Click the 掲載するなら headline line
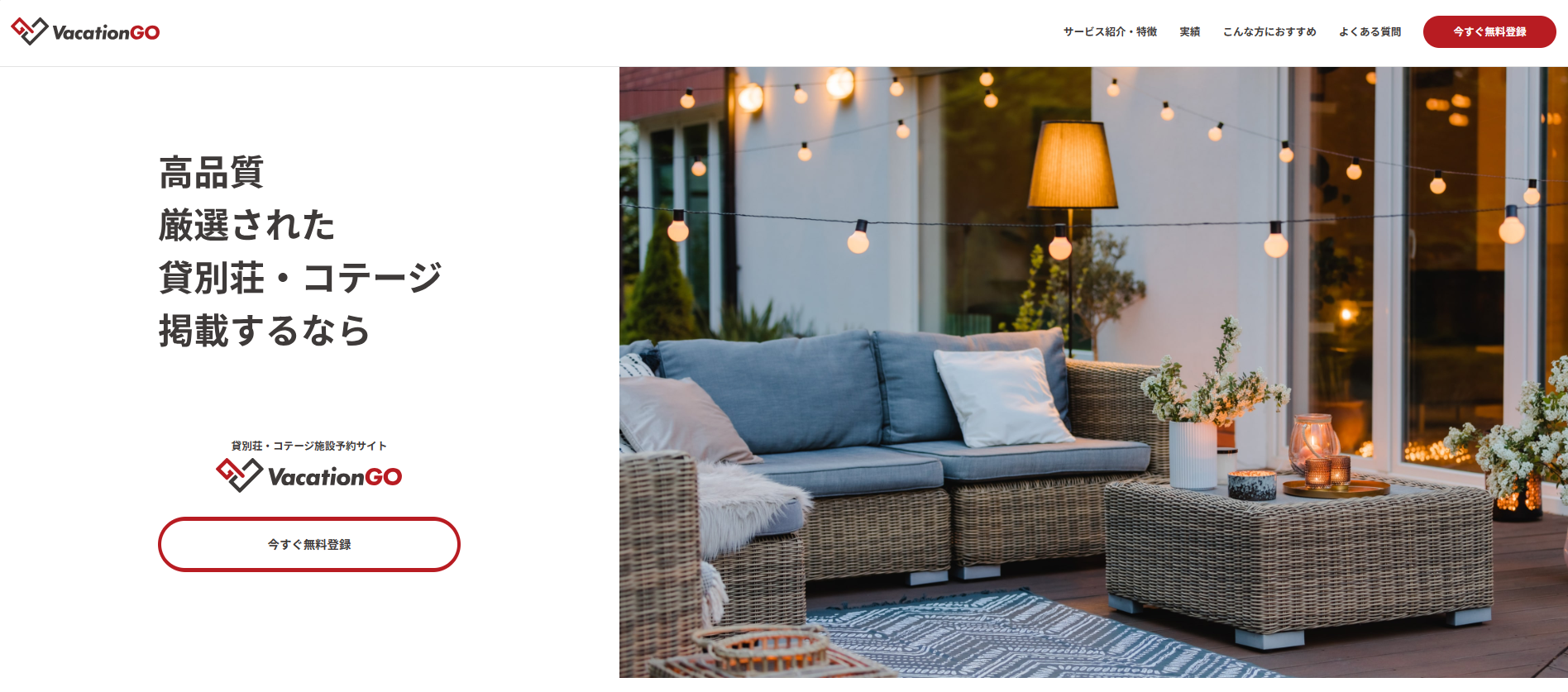Image resolution: width=1568 pixels, height=692 pixels. coord(265,330)
